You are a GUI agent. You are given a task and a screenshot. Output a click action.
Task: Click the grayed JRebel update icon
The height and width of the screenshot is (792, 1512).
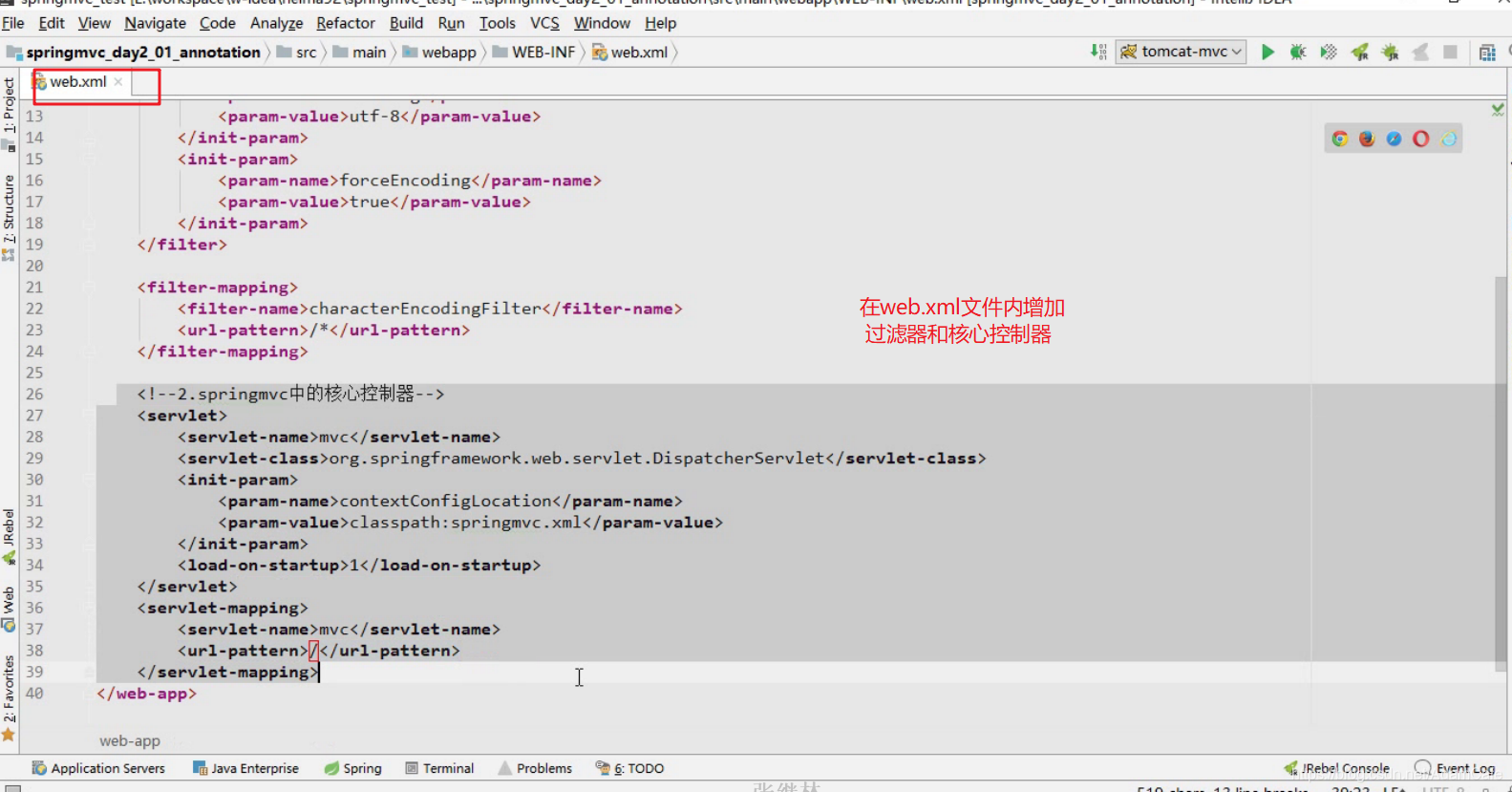point(1420,53)
